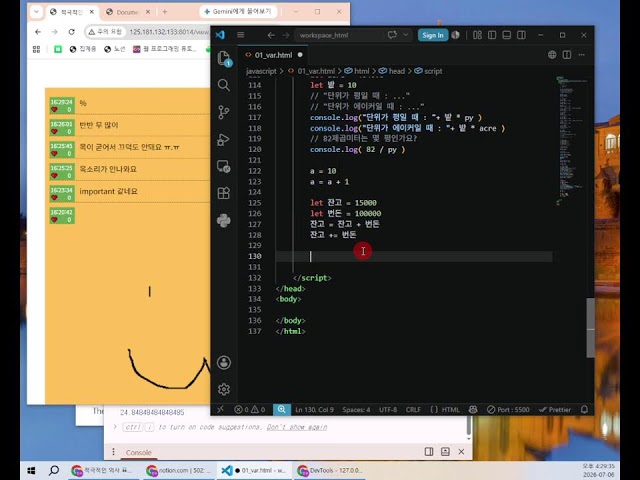Open the Chrome apps grid bookmark

[36, 49]
